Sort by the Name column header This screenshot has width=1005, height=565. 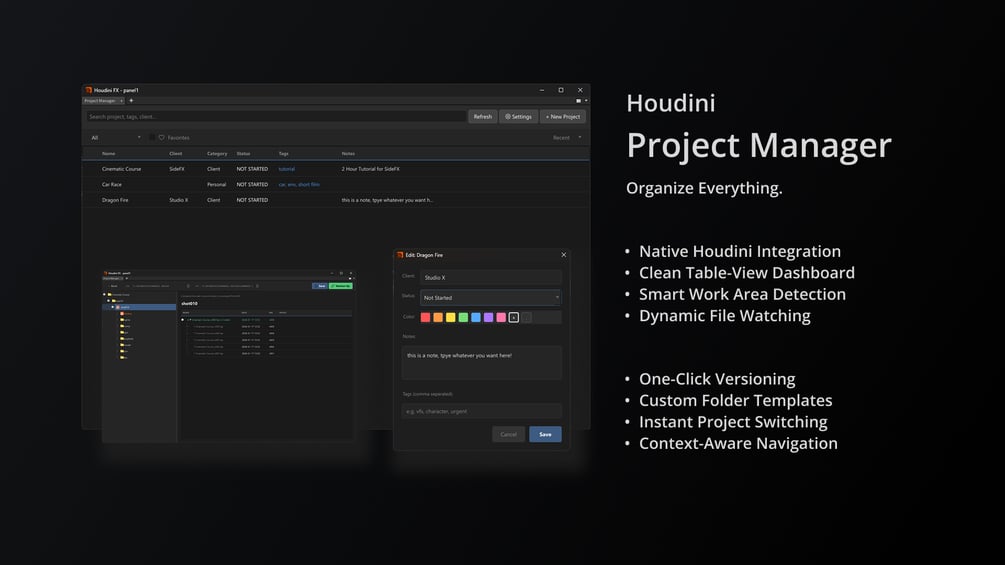pos(108,154)
